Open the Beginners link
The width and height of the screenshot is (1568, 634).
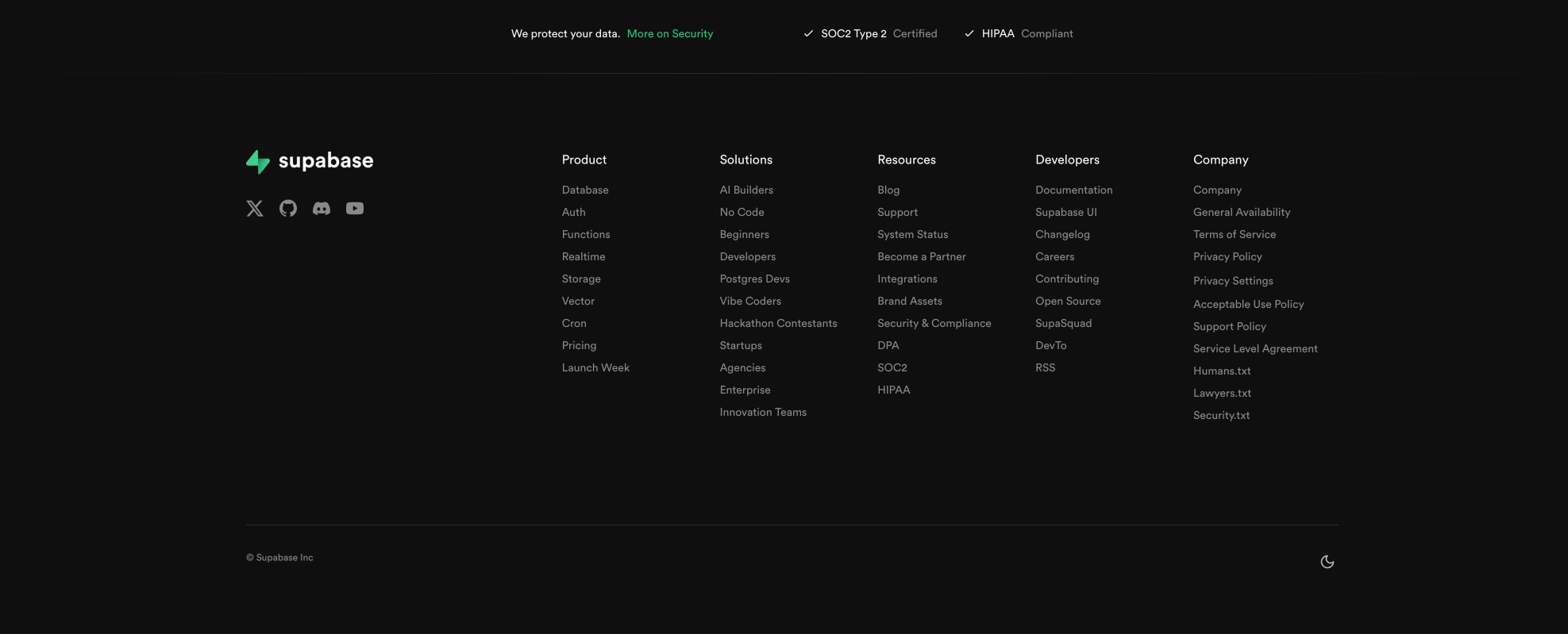pyautogui.click(x=745, y=234)
